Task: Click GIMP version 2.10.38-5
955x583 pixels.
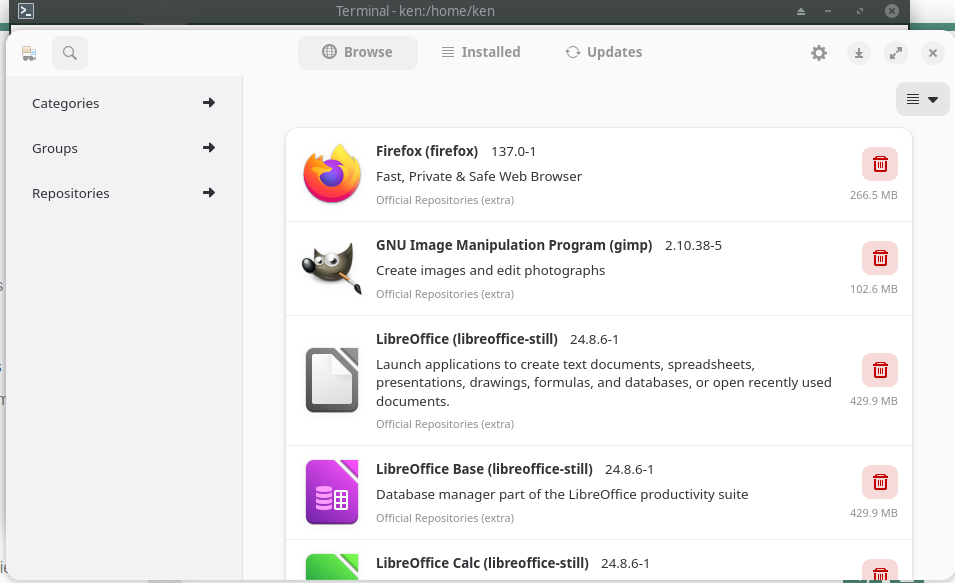Action: tap(693, 246)
